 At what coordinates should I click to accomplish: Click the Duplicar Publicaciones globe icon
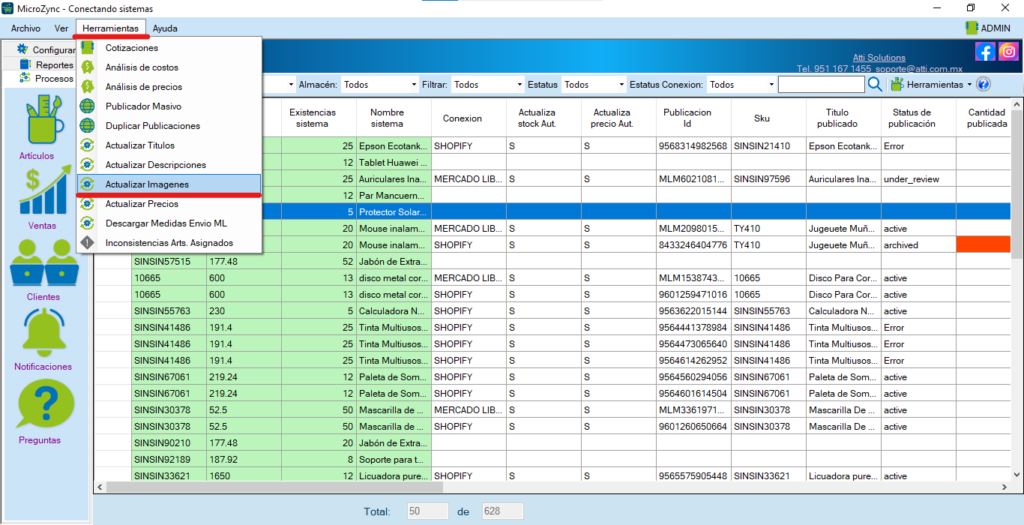pyautogui.click(x=88, y=125)
